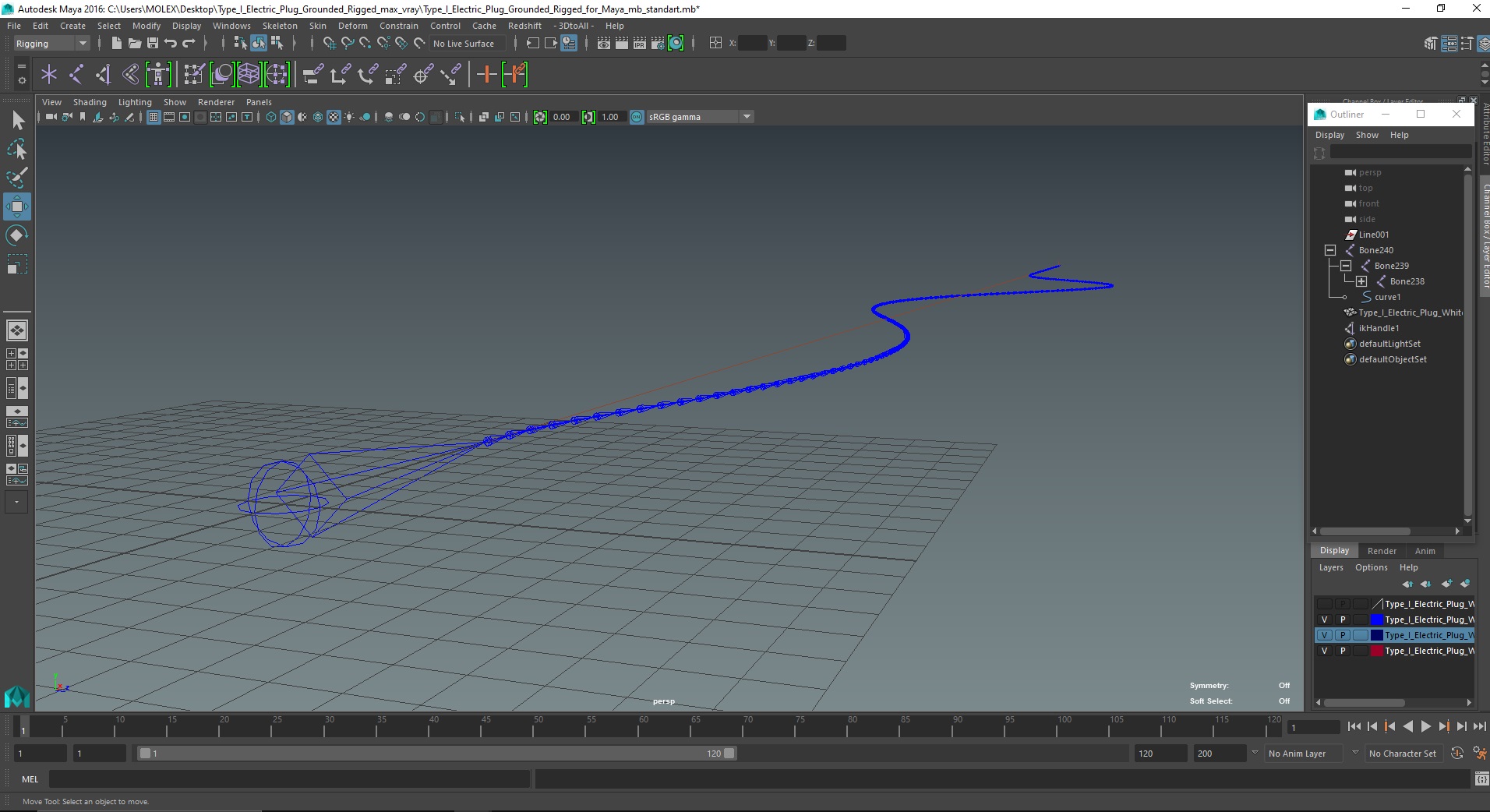Open the Rigging menu set dropdown
Image resolution: width=1490 pixels, height=812 pixels.
tap(51, 44)
